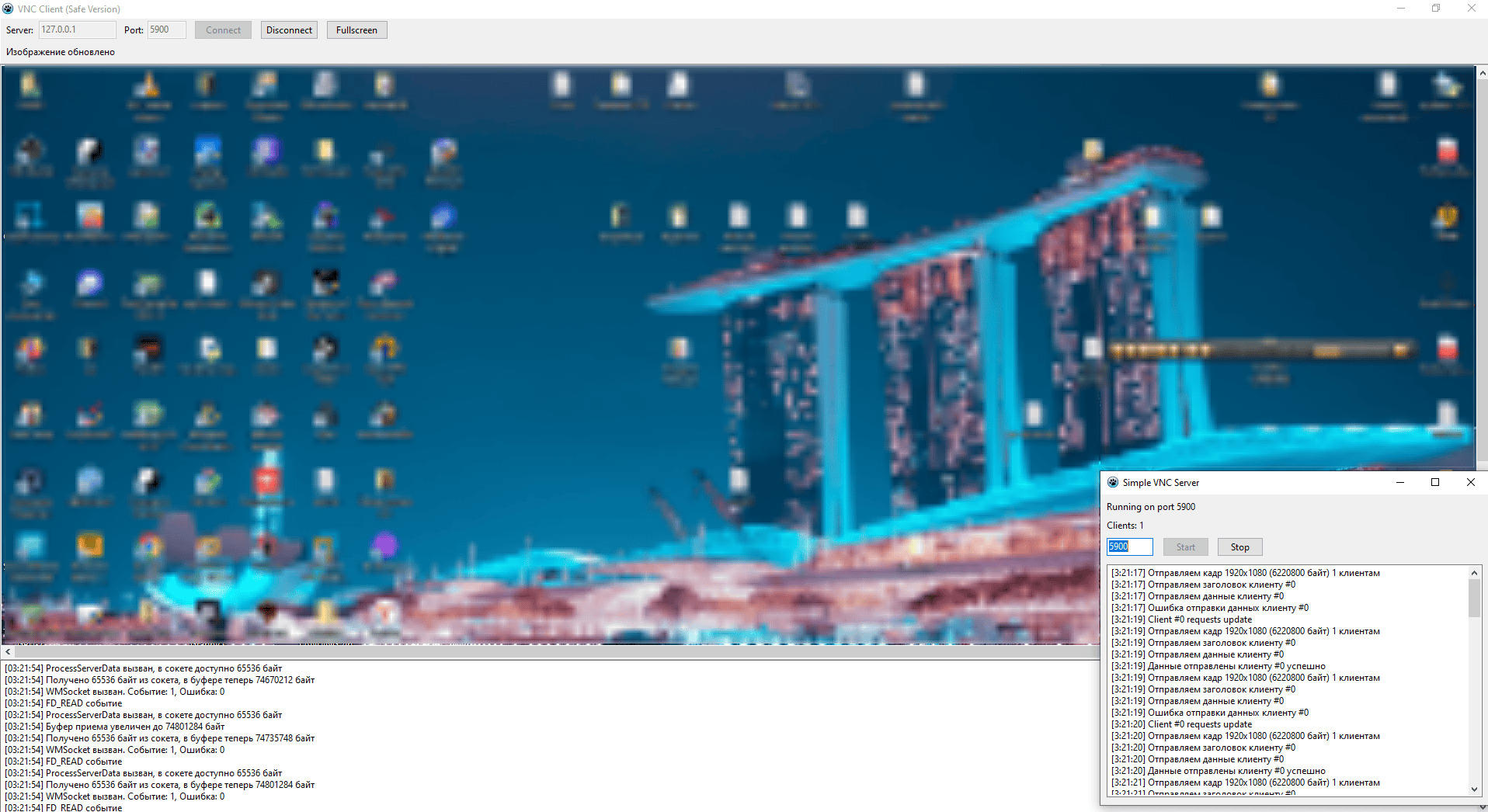1488x812 pixels.
Task: Select server log line "[3:21:17] Отправляем кадр 1920x1080"
Action: click(1246, 573)
